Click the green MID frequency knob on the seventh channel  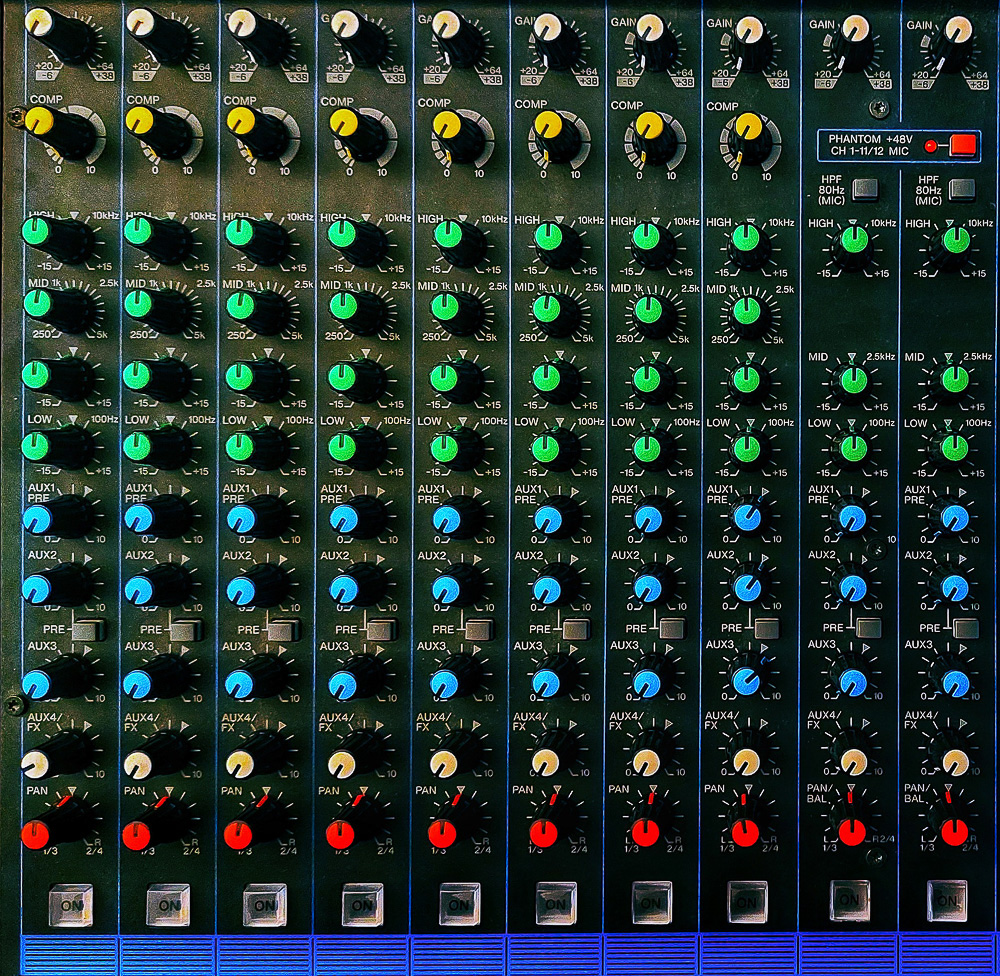[x=646, y=311]
